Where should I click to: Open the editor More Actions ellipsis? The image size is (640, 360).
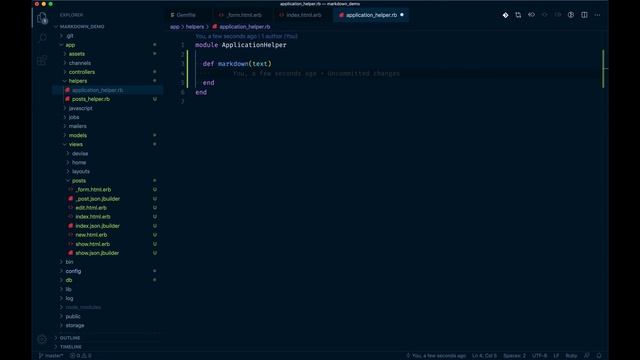598,15
